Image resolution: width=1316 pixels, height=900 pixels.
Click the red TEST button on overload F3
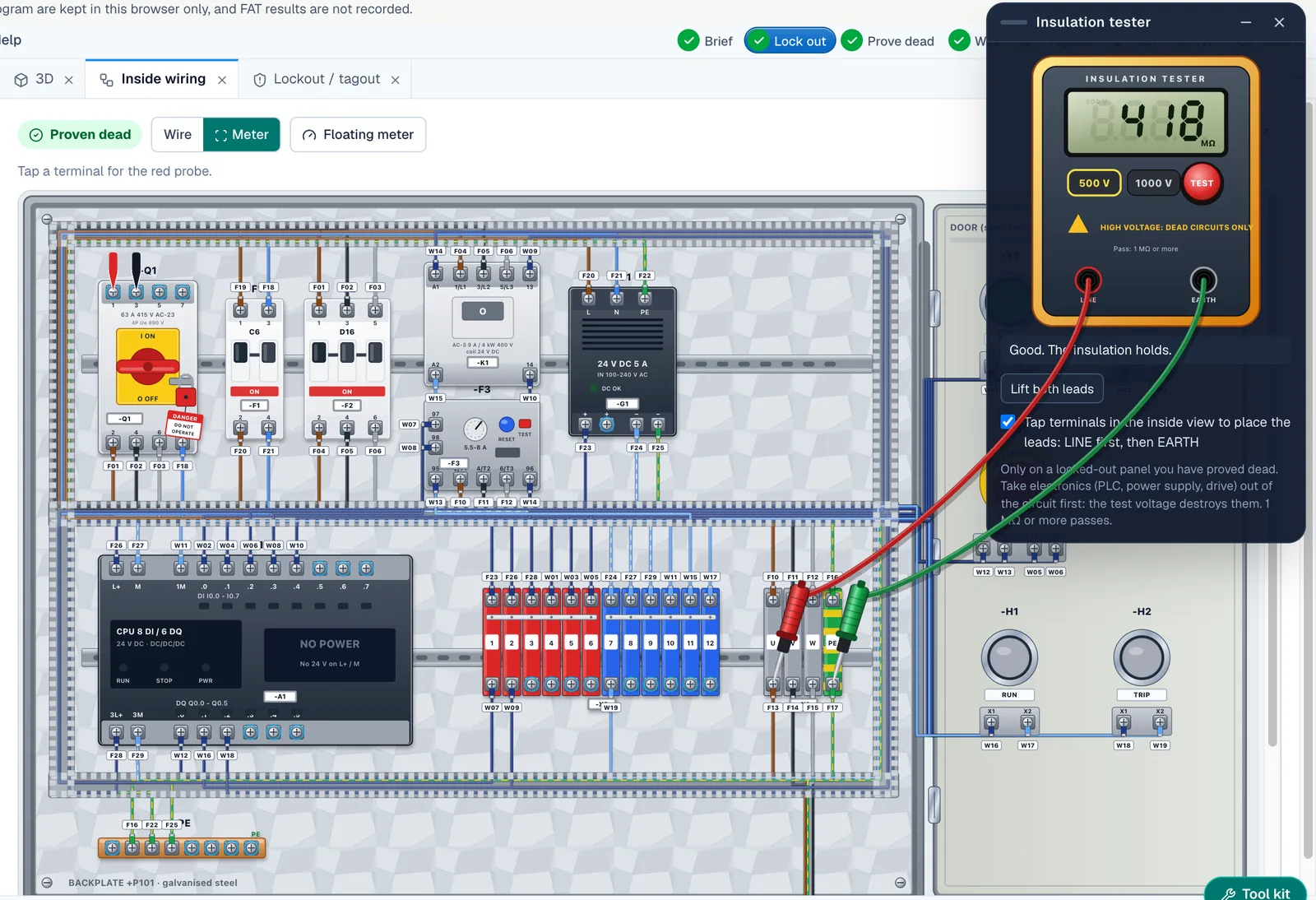click(525, 424)
